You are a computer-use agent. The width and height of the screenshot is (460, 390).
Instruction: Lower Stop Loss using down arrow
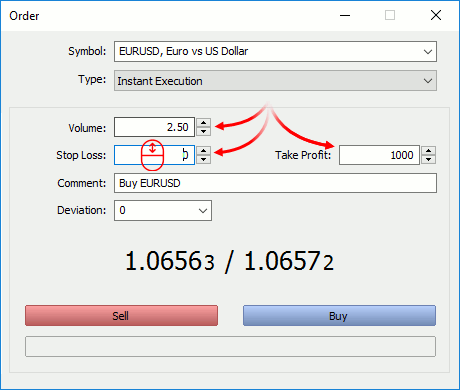pos(203,159)
